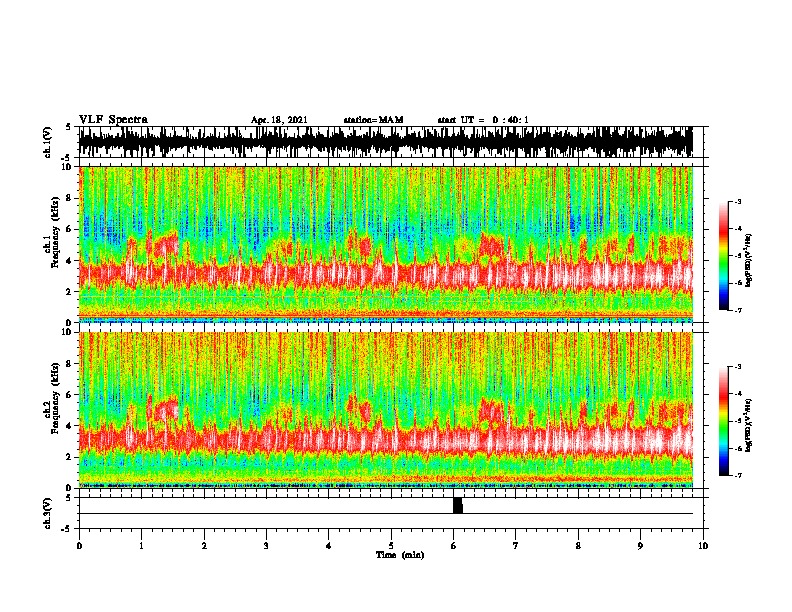The width and height of the screenshot is (792, 612).
Task: Click the ch.2 spectrogram color scale bar
Action: pos(724,421)
